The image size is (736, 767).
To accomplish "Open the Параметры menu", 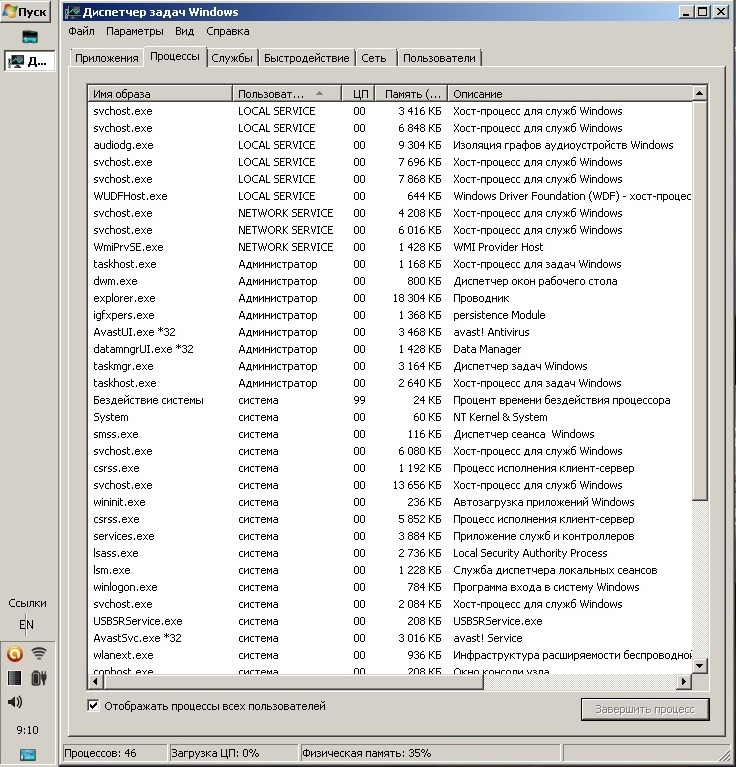I will pyautogui.click(x=134, y=31).
